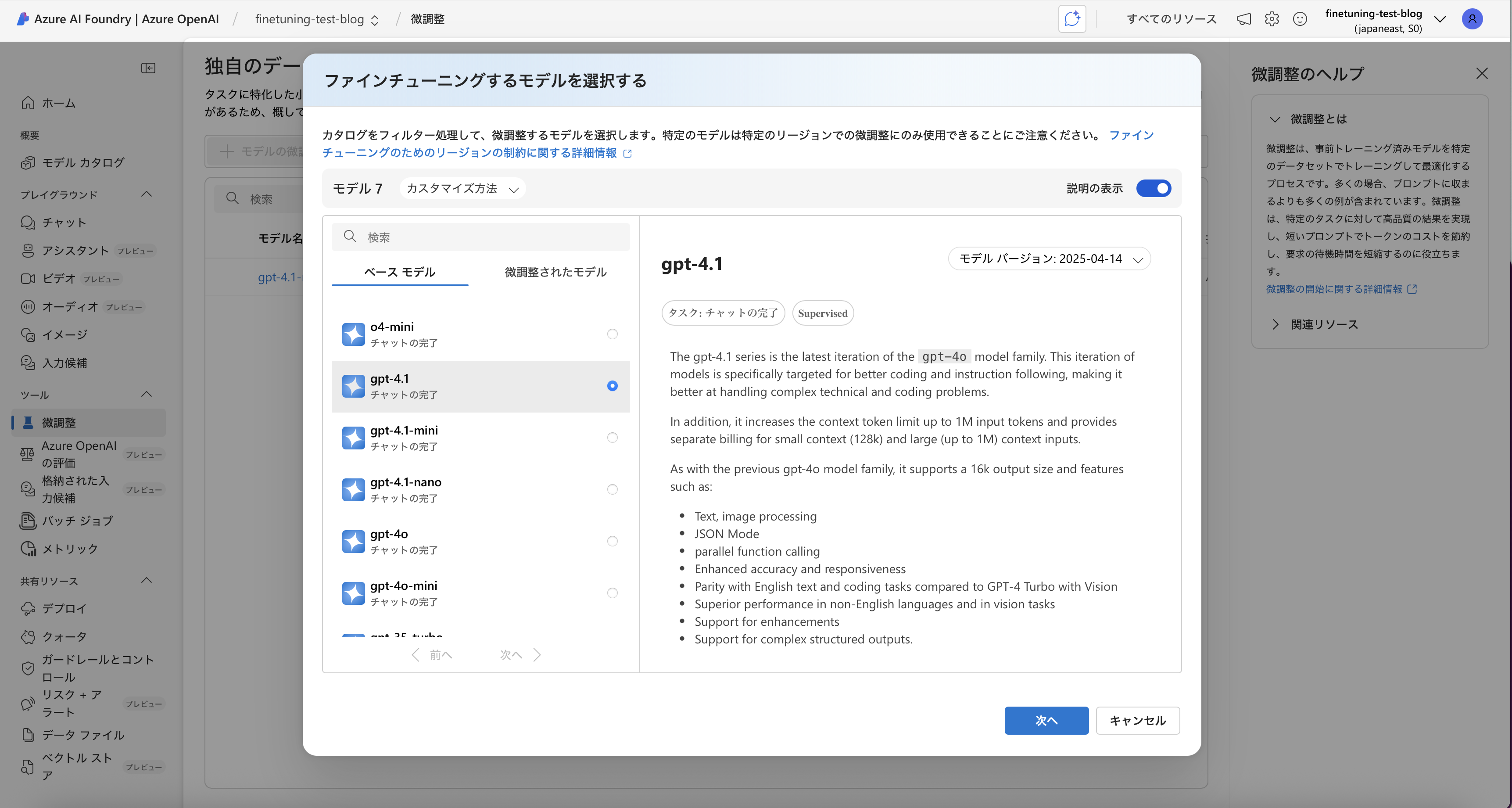Open リスク + アラート in sidebar
1512x808 pixels.
point(88,704)
